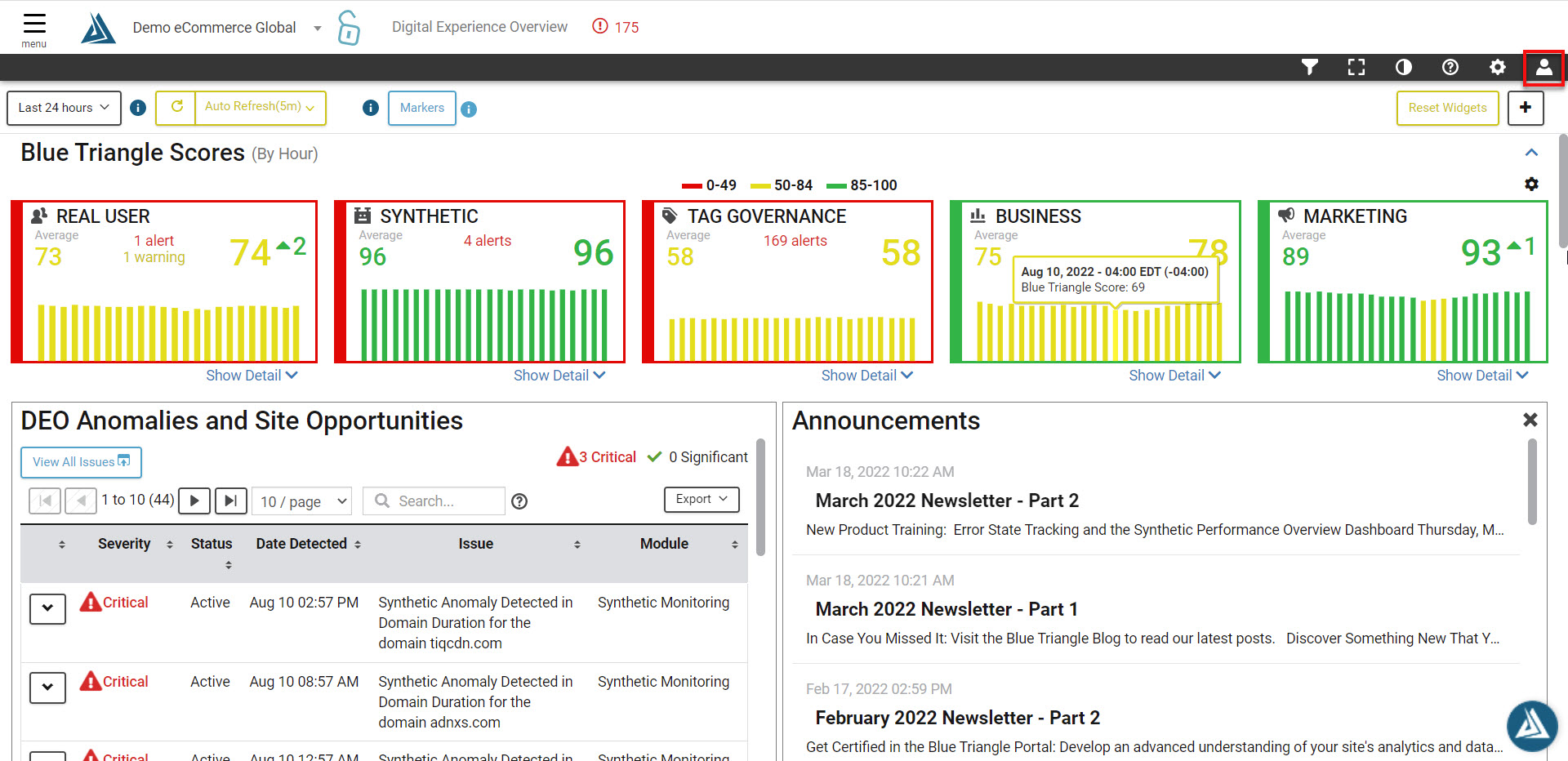Go to previous page of issues
This screenshot has width=1568, height=761.
coord(81,501)
